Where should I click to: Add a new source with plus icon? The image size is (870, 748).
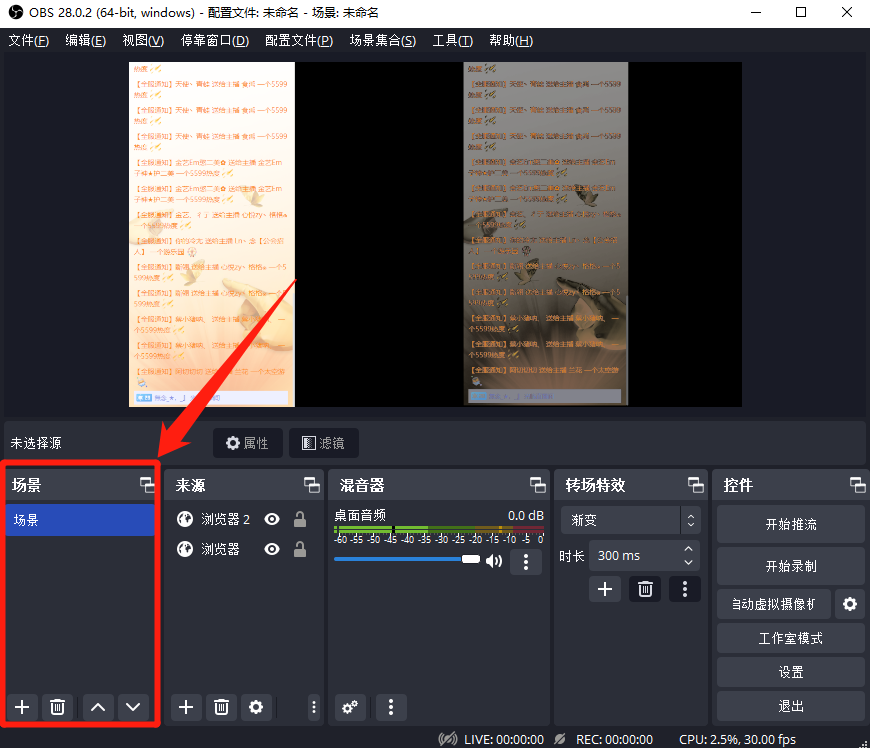(185, 707)
